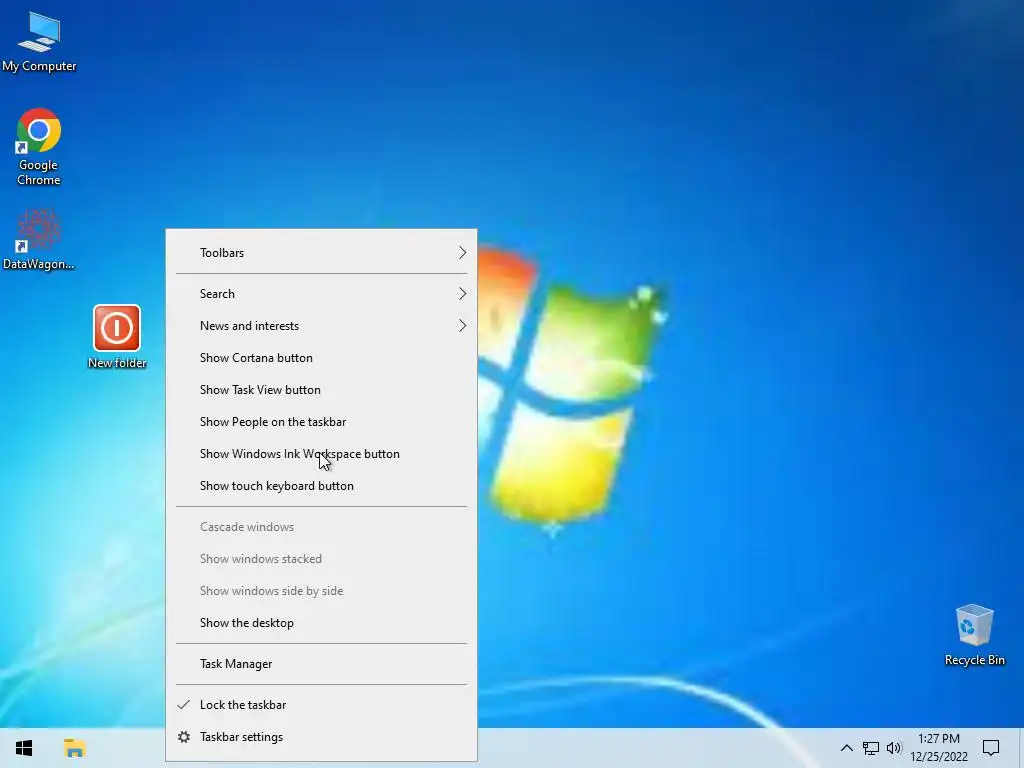This screenshot has height=768, width=1024.
Task: Toggle Show Windows Ink Workspace button
Action: pos(322,454)
